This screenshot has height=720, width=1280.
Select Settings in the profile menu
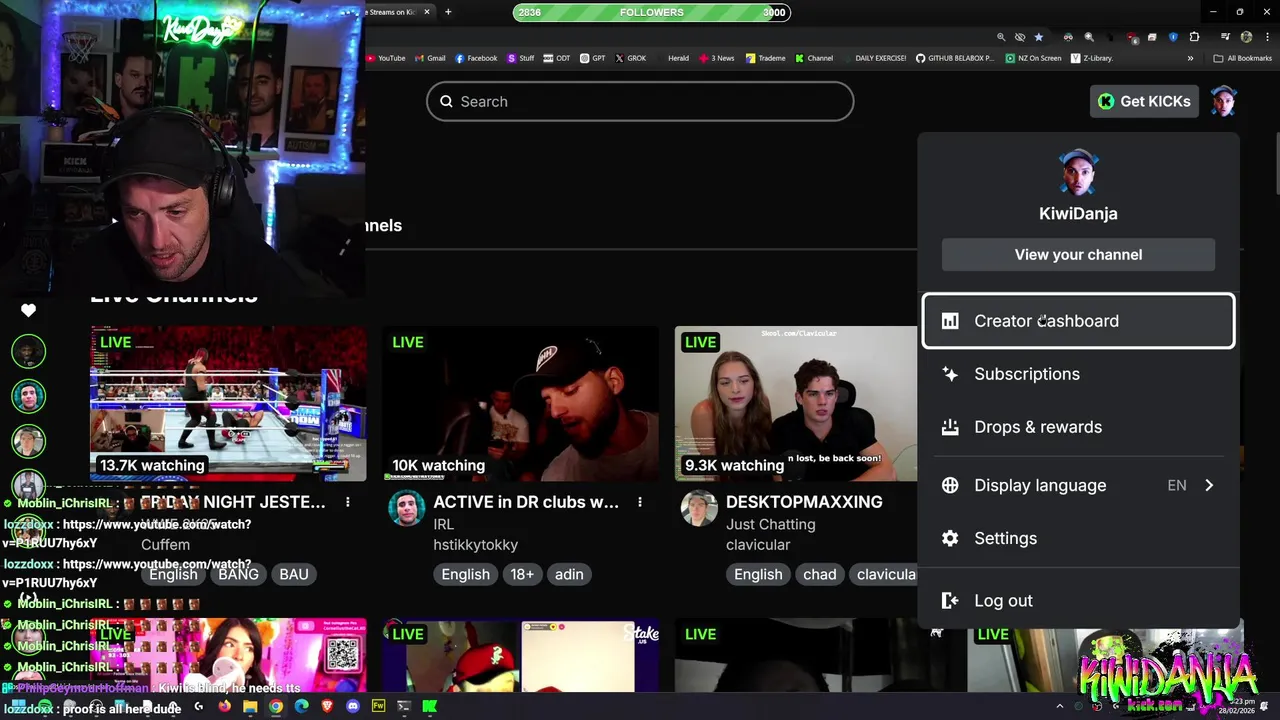pos(1078,538)
